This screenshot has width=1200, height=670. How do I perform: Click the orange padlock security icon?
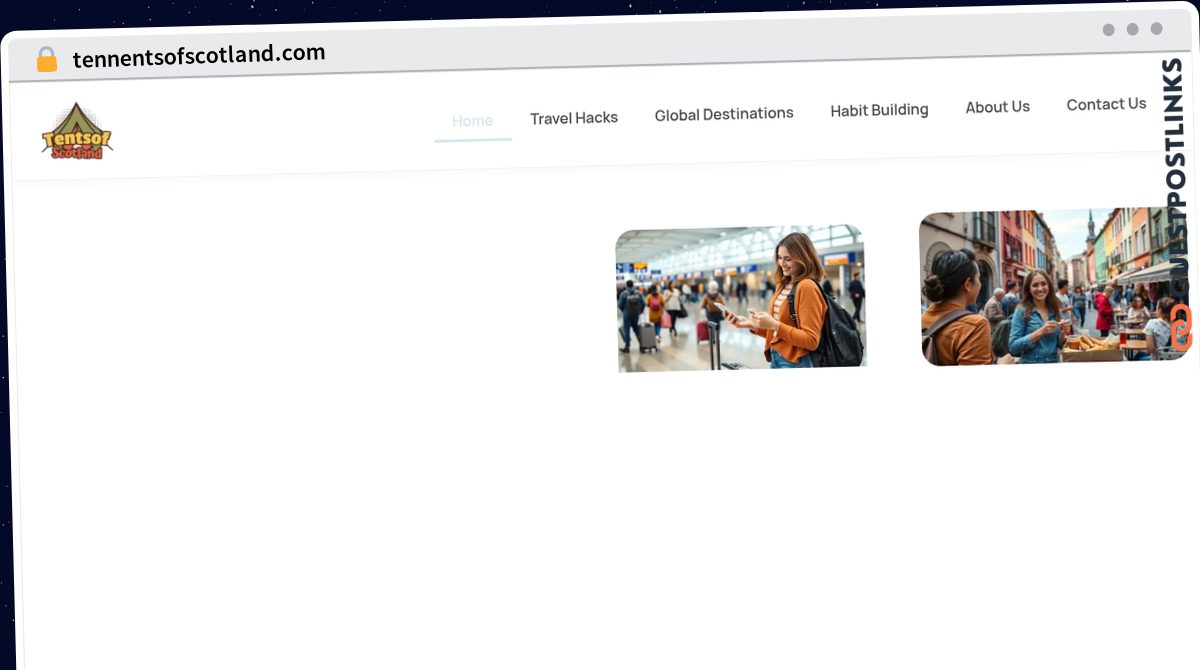pyautogui.click(x=46, y=60)
